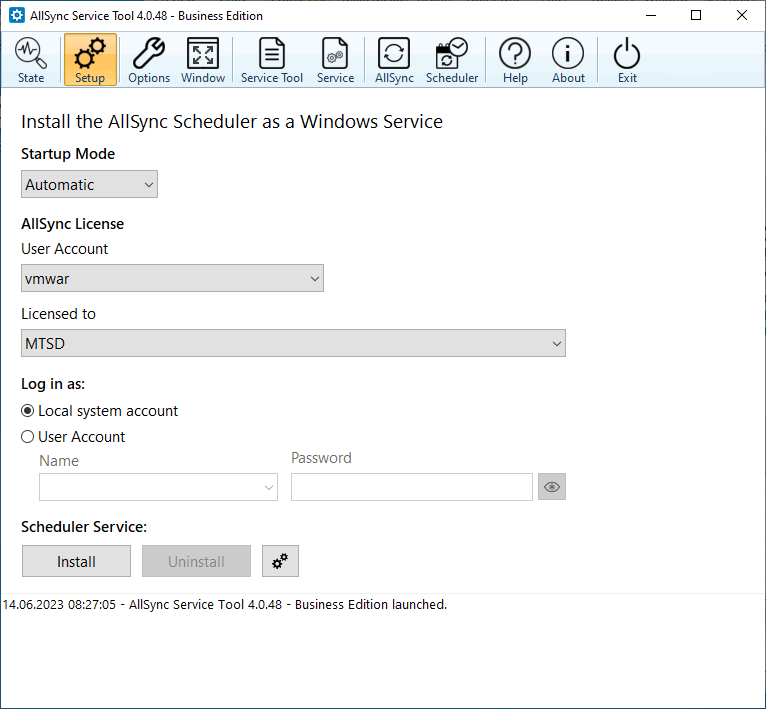Viewport: 766px width, 709px height.
Task: Toggle password visibility eye icon
Action: point(551,487)
